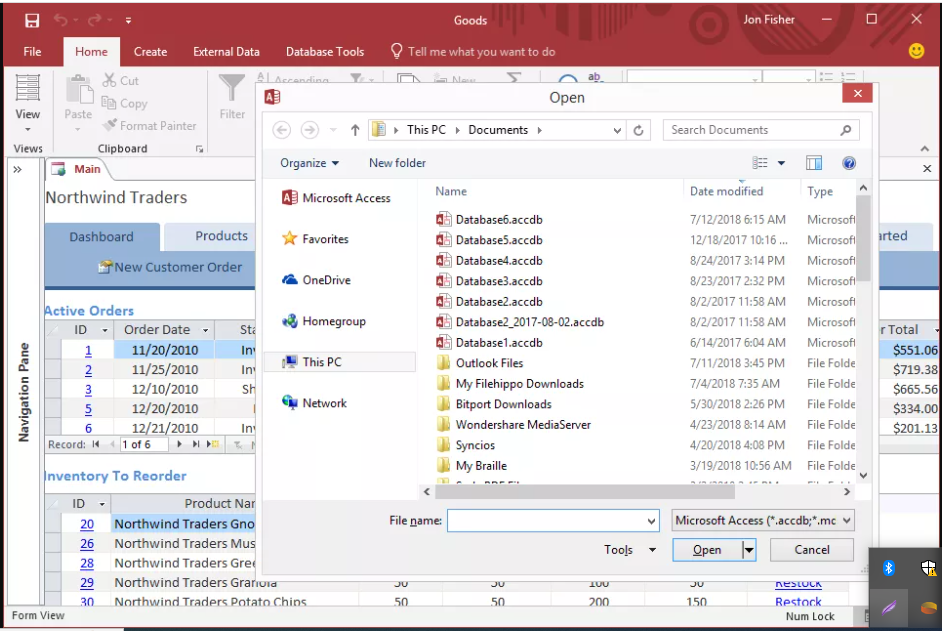The height and width of the screenshot is (631, 942).
Task: Open the Database Tools ribbon tab
Action: (x=325, y=52)
